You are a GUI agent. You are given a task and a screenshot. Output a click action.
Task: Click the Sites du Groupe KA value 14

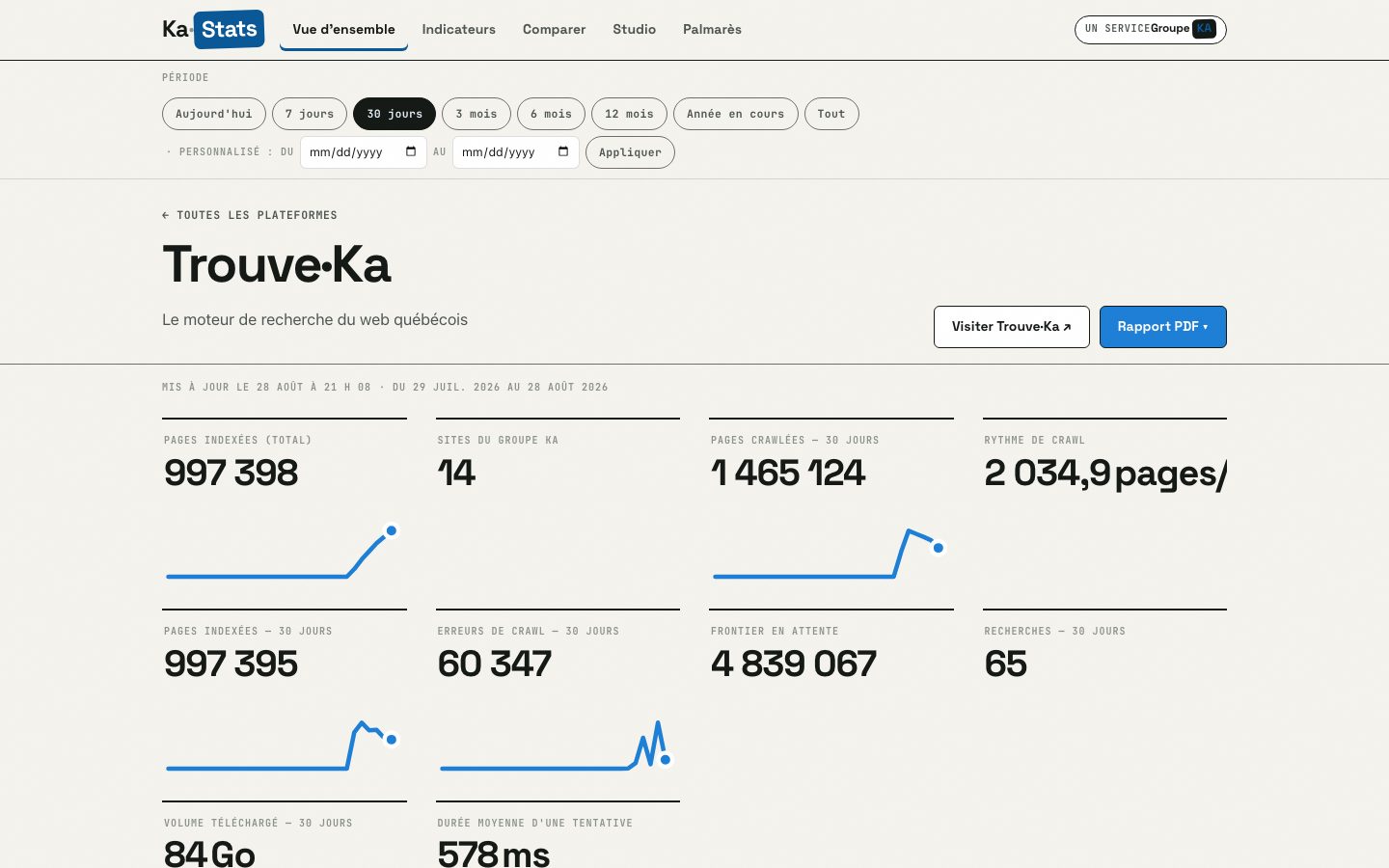457,473
